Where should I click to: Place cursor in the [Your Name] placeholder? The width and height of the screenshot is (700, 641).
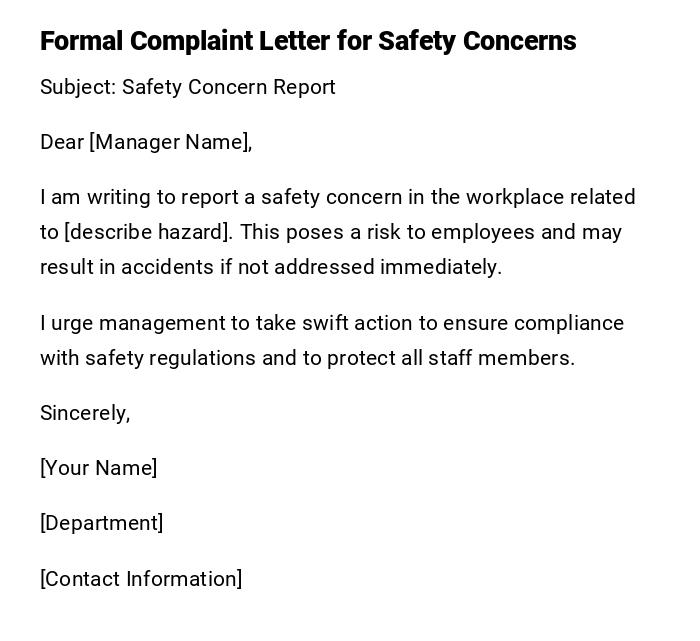(98, 468)
